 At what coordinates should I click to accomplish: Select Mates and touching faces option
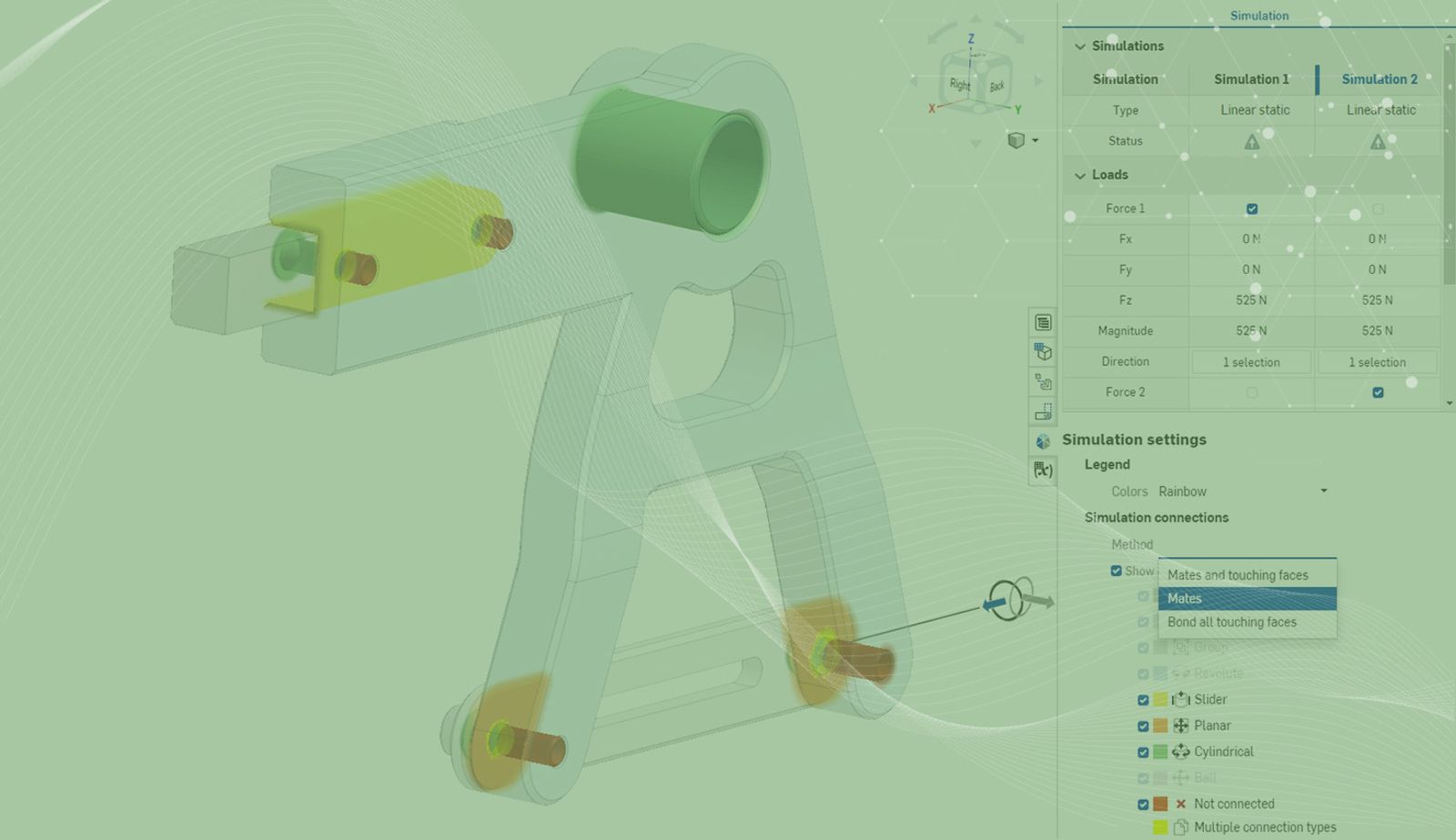(x=1238, y=575)
